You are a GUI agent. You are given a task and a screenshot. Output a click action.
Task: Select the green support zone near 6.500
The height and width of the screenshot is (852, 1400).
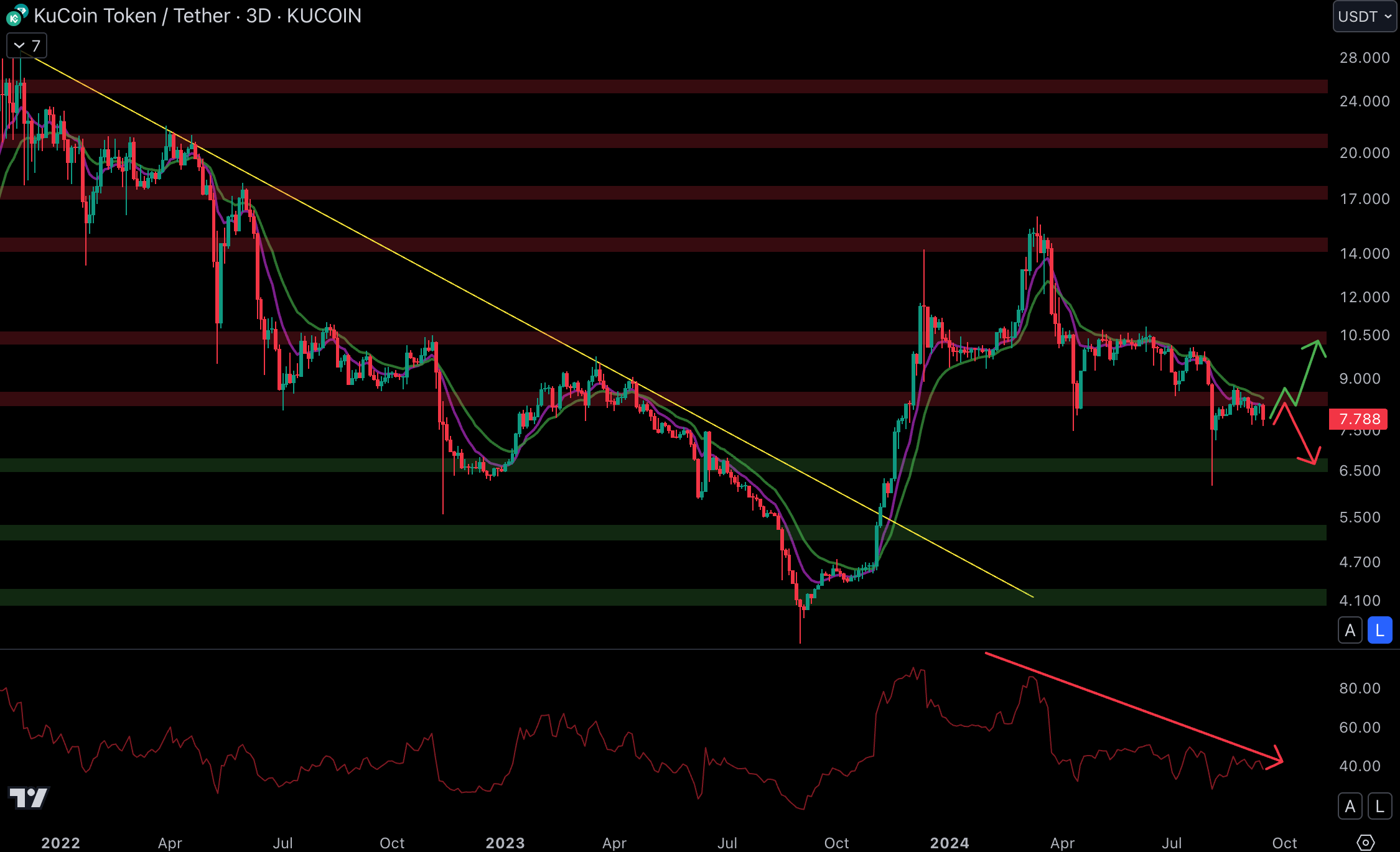pos(622,465)
